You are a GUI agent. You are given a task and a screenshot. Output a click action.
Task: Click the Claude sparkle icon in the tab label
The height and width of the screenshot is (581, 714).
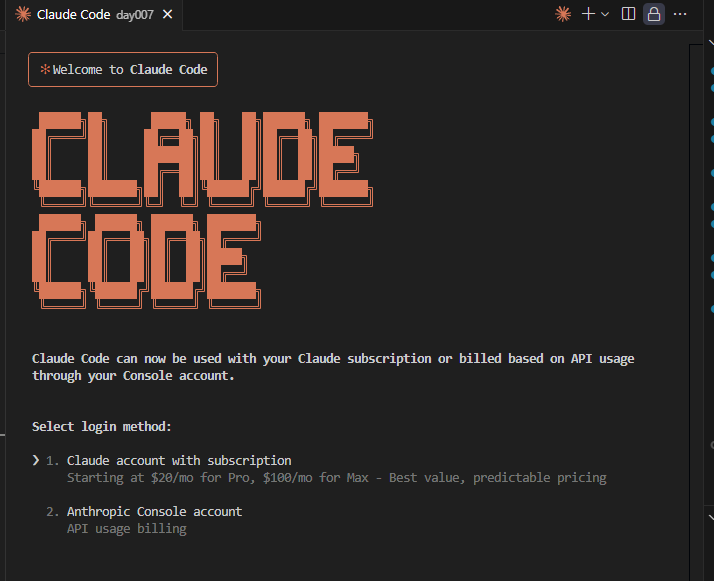point(23,15)
